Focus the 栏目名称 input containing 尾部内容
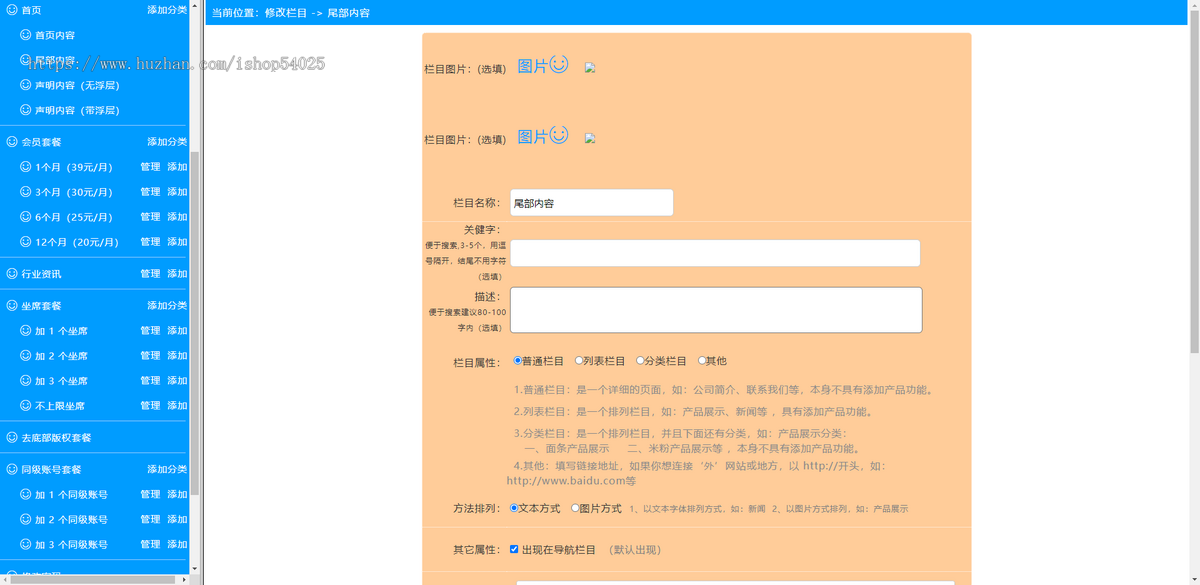Screen dimensions: 1200x585 pos(591,202)
